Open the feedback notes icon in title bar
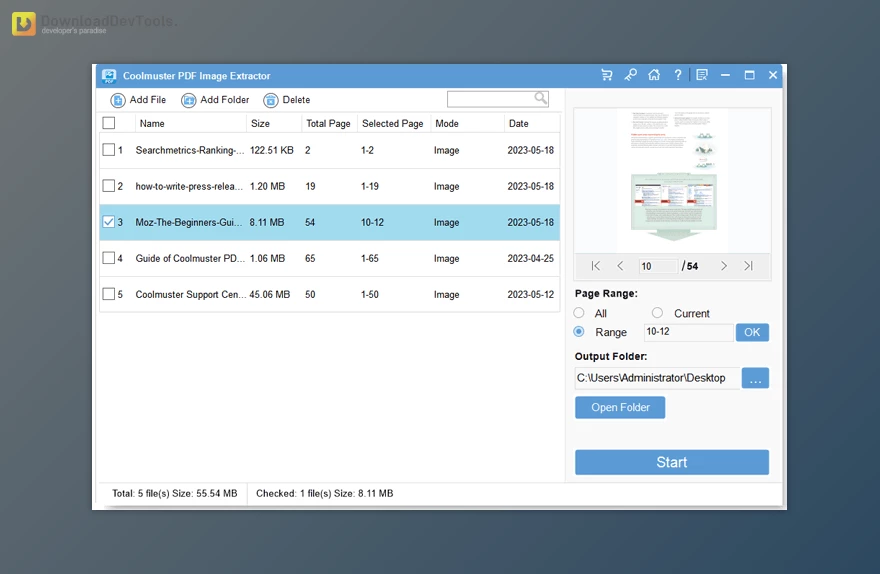 (x=702, y=75)
